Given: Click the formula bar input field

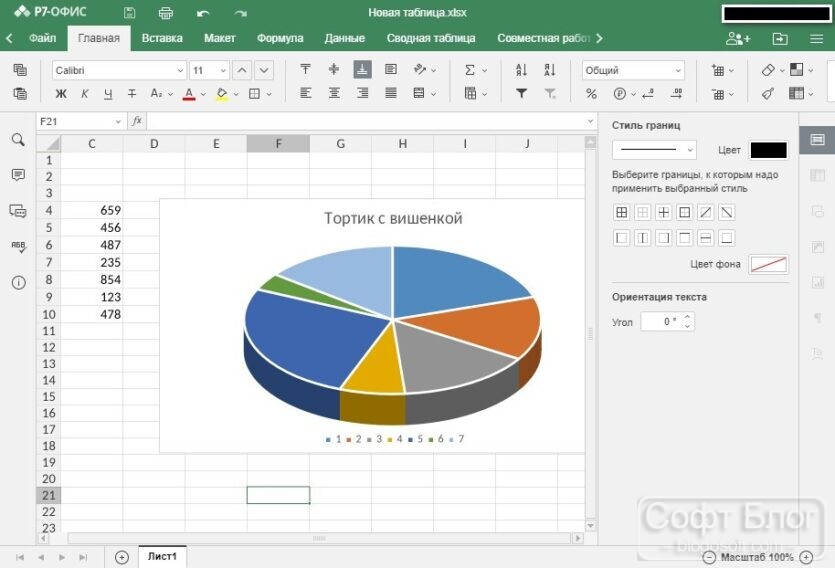Looking at the screenshot, I should coord(367,121).
